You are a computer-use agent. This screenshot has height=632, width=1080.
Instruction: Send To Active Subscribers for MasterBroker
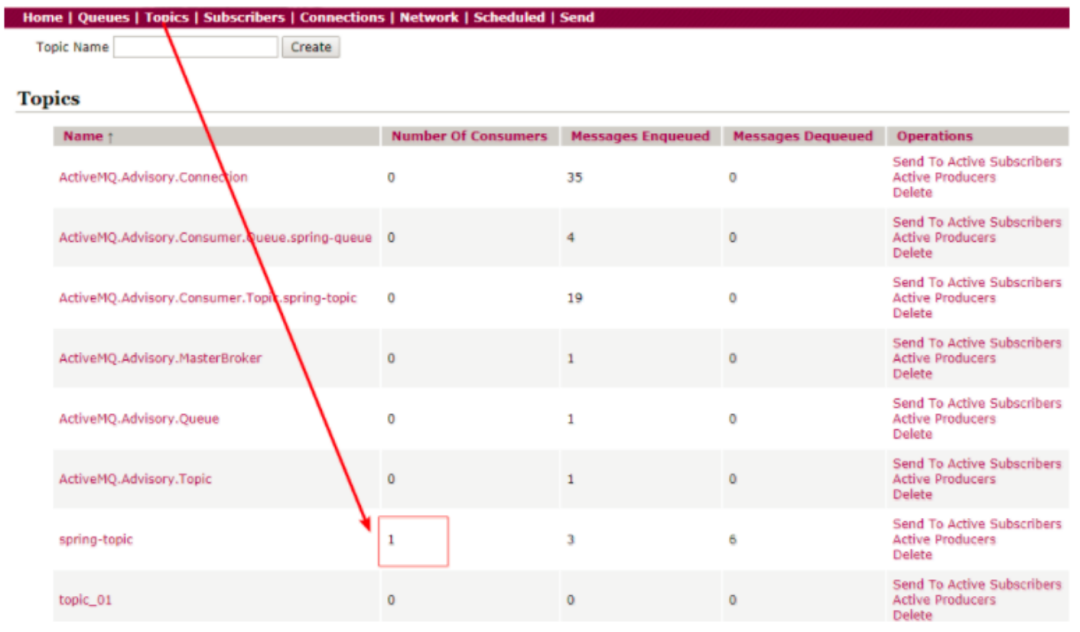(x=977, y=343)
